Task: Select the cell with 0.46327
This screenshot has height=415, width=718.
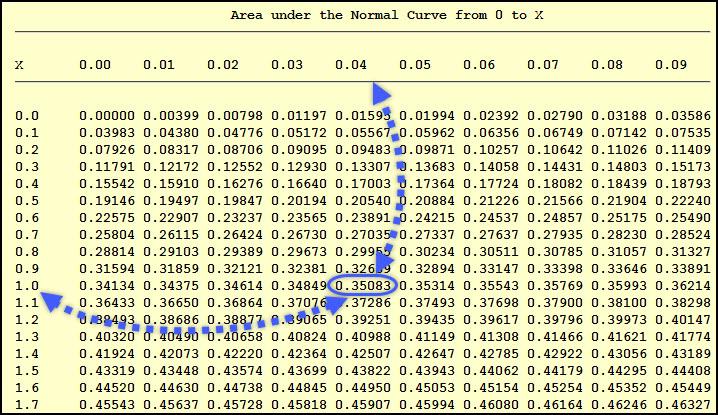Action: coord(675,403)
